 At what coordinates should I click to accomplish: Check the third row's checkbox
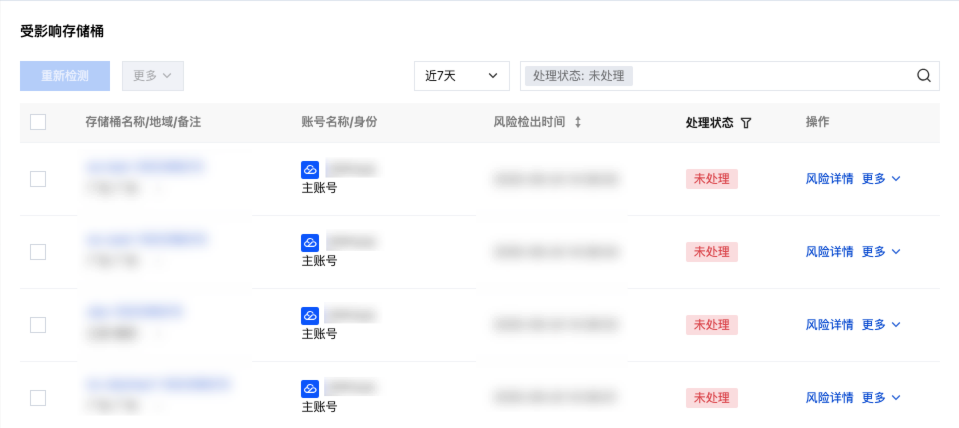point(38,325)
